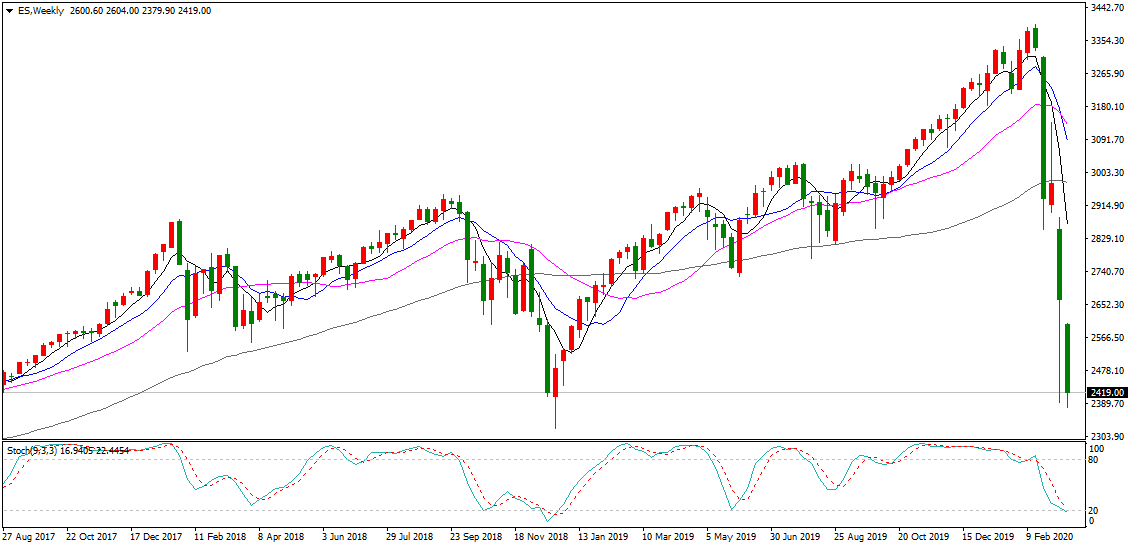Click the stochastic 80 level axis label

pos(1094,460)
